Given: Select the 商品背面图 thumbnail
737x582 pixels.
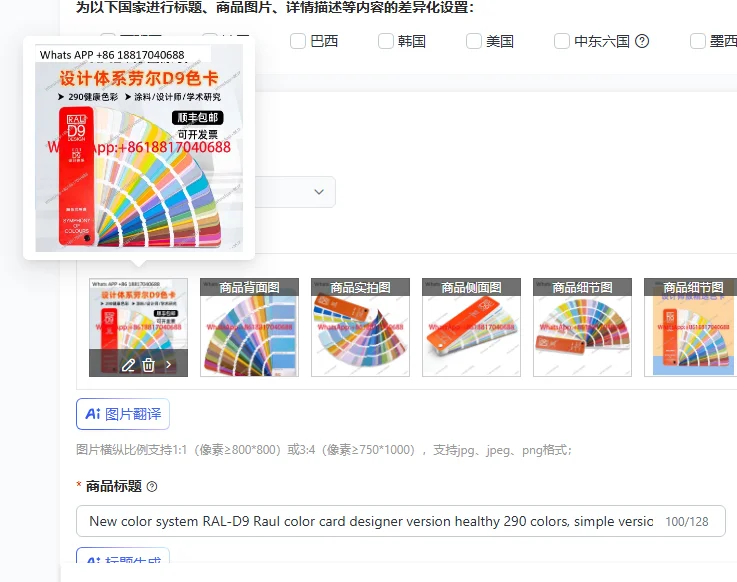Looking at the screenshot, I should tap(250, 327).
